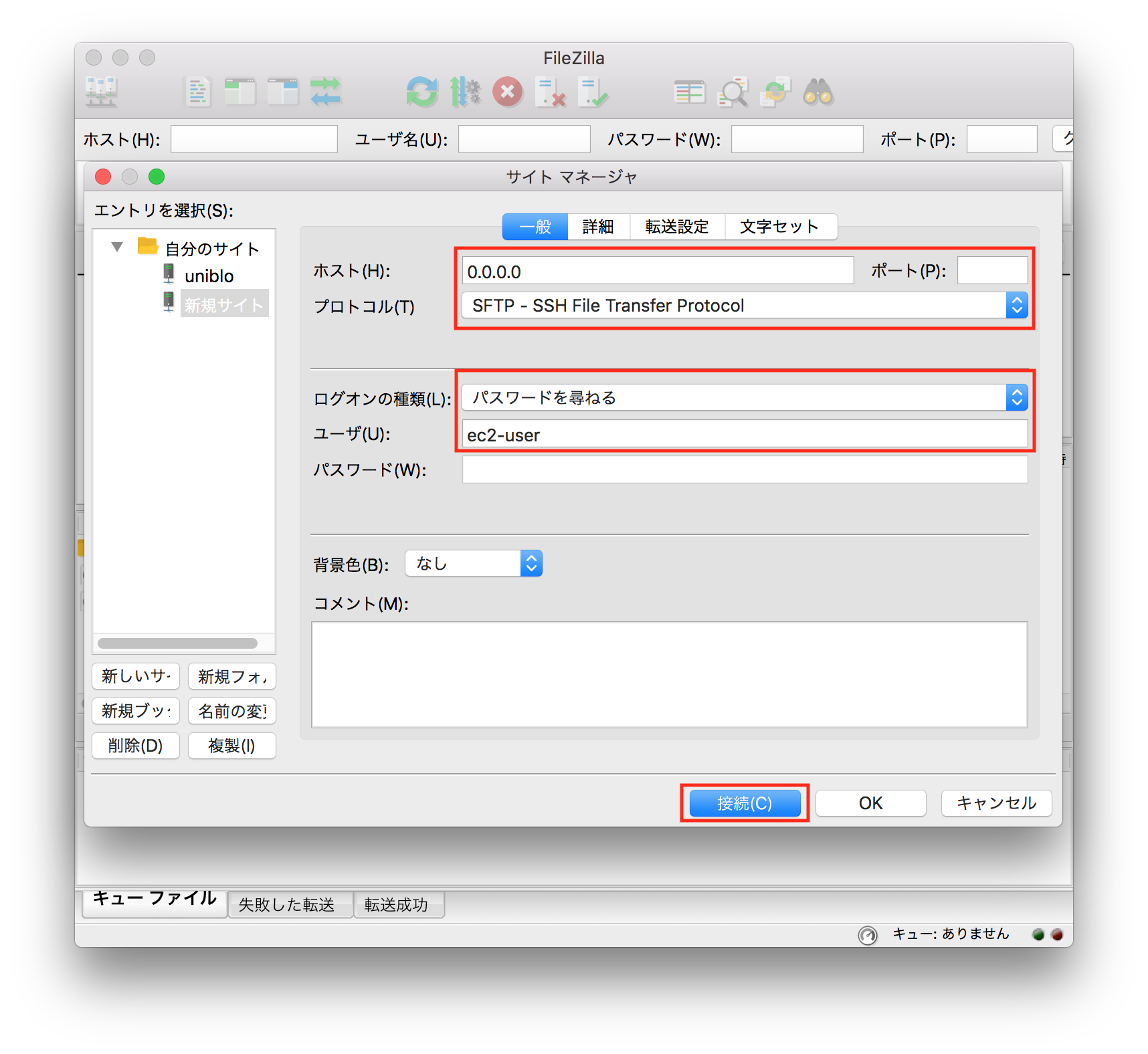Click the disconnect from server icon
The width and height of the screenshot is (1148, 1054).
551,92
